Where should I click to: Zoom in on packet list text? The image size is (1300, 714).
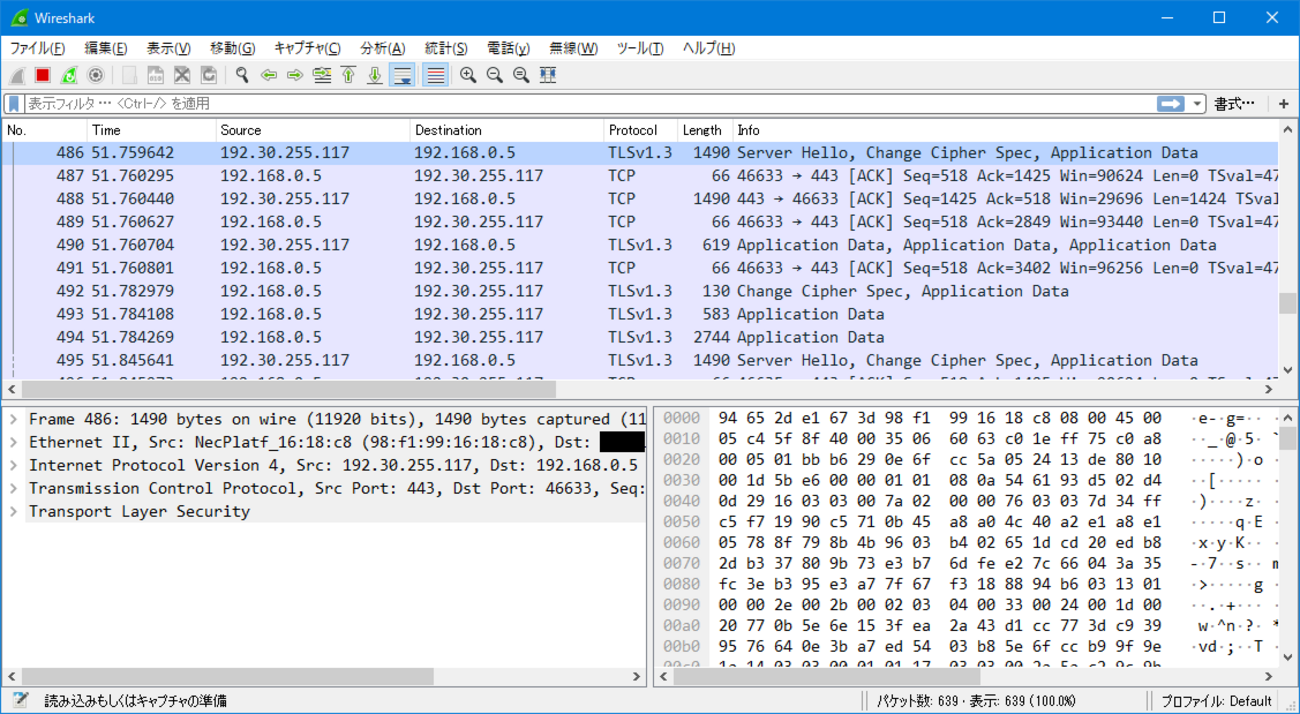468,75
